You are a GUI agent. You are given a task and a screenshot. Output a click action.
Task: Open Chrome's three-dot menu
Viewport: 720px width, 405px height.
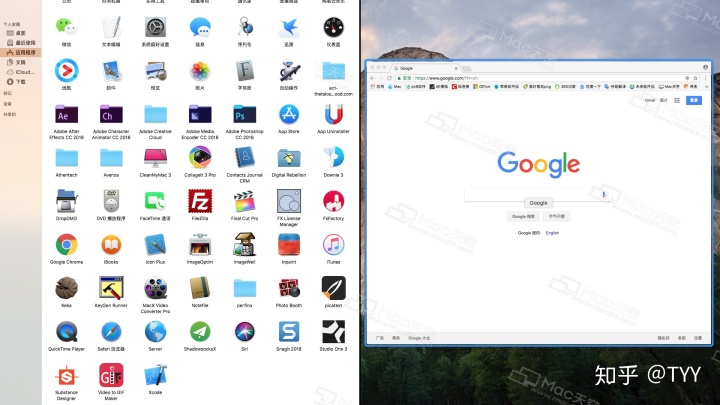(706, 78)
